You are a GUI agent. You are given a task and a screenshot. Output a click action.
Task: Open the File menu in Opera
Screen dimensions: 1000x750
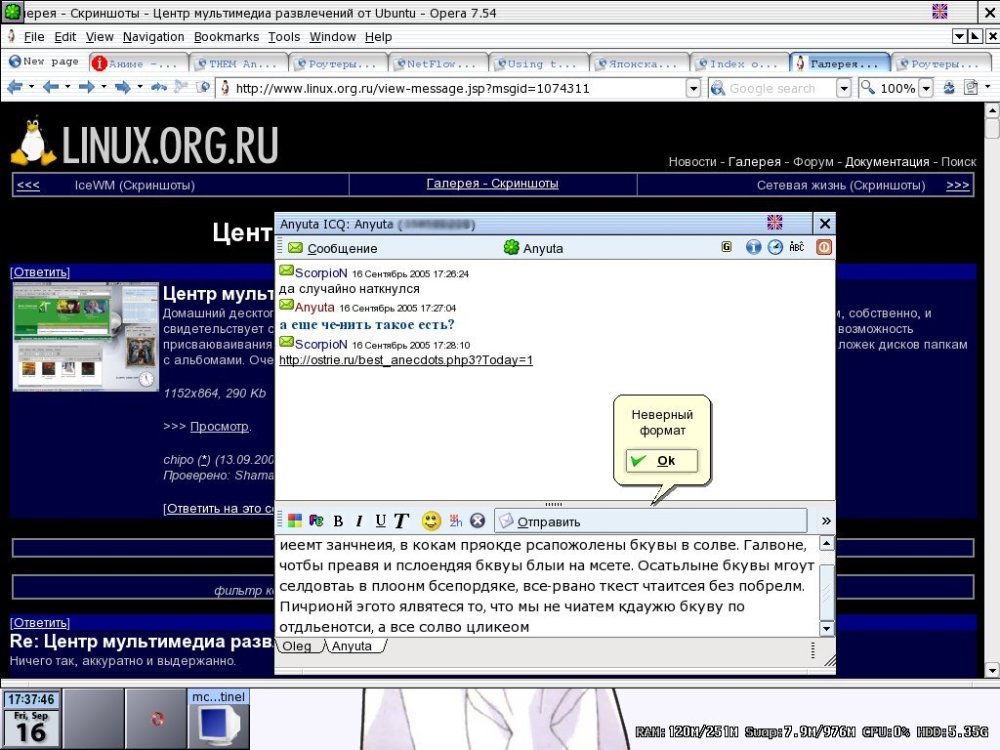[34, 37]
